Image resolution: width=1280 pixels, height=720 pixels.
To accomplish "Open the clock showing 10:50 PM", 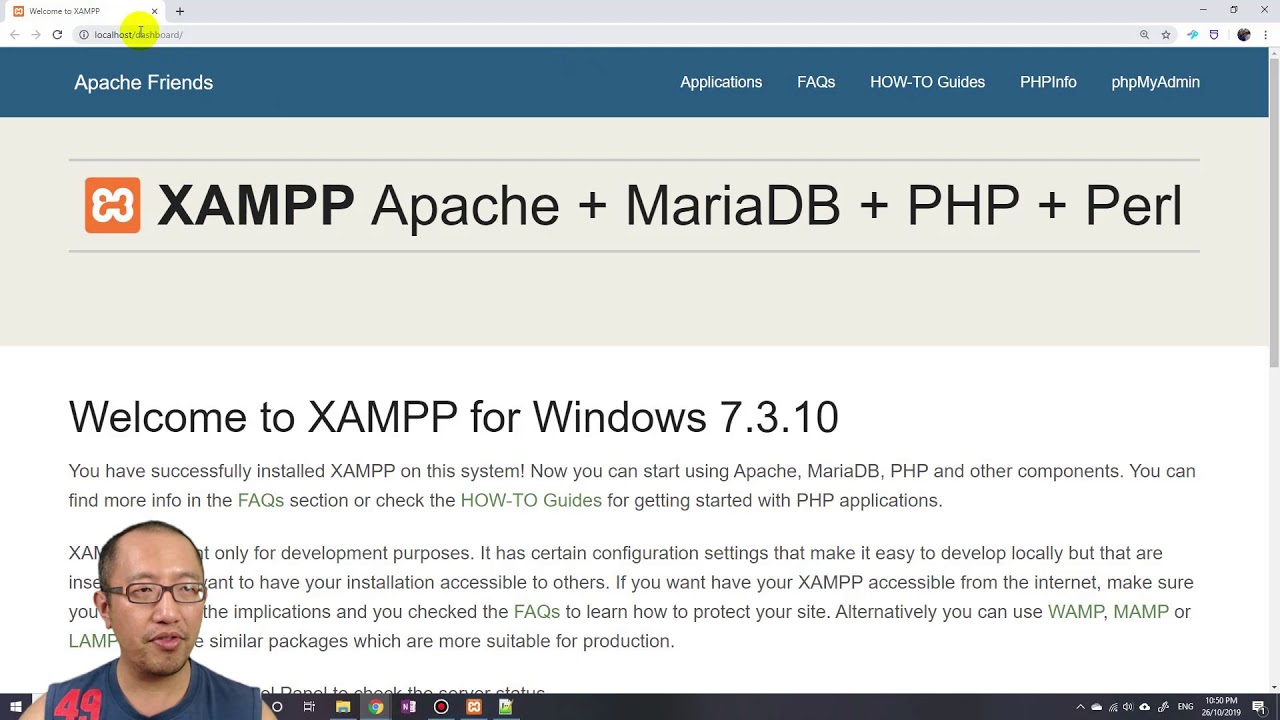I will [1221, 707].
